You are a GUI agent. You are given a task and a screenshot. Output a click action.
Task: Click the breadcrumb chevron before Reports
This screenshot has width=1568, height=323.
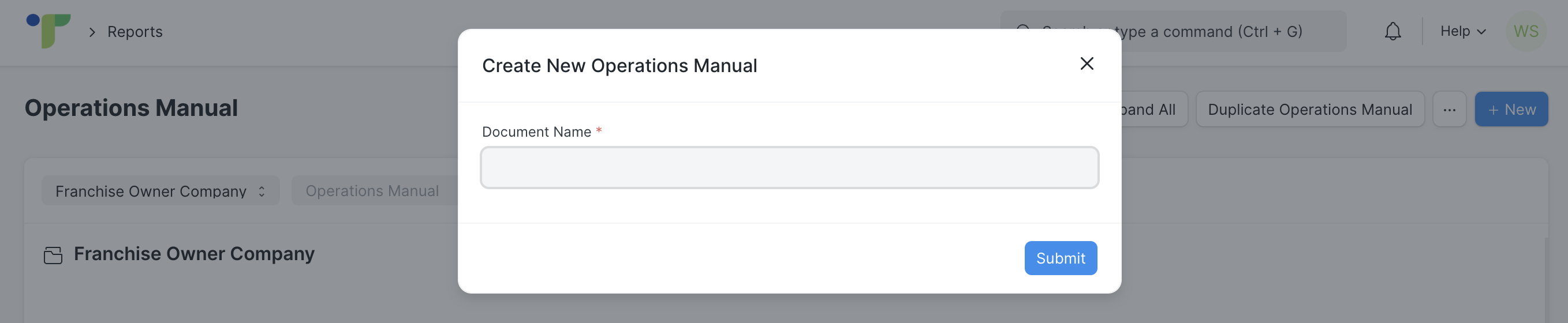coord(92,32)
